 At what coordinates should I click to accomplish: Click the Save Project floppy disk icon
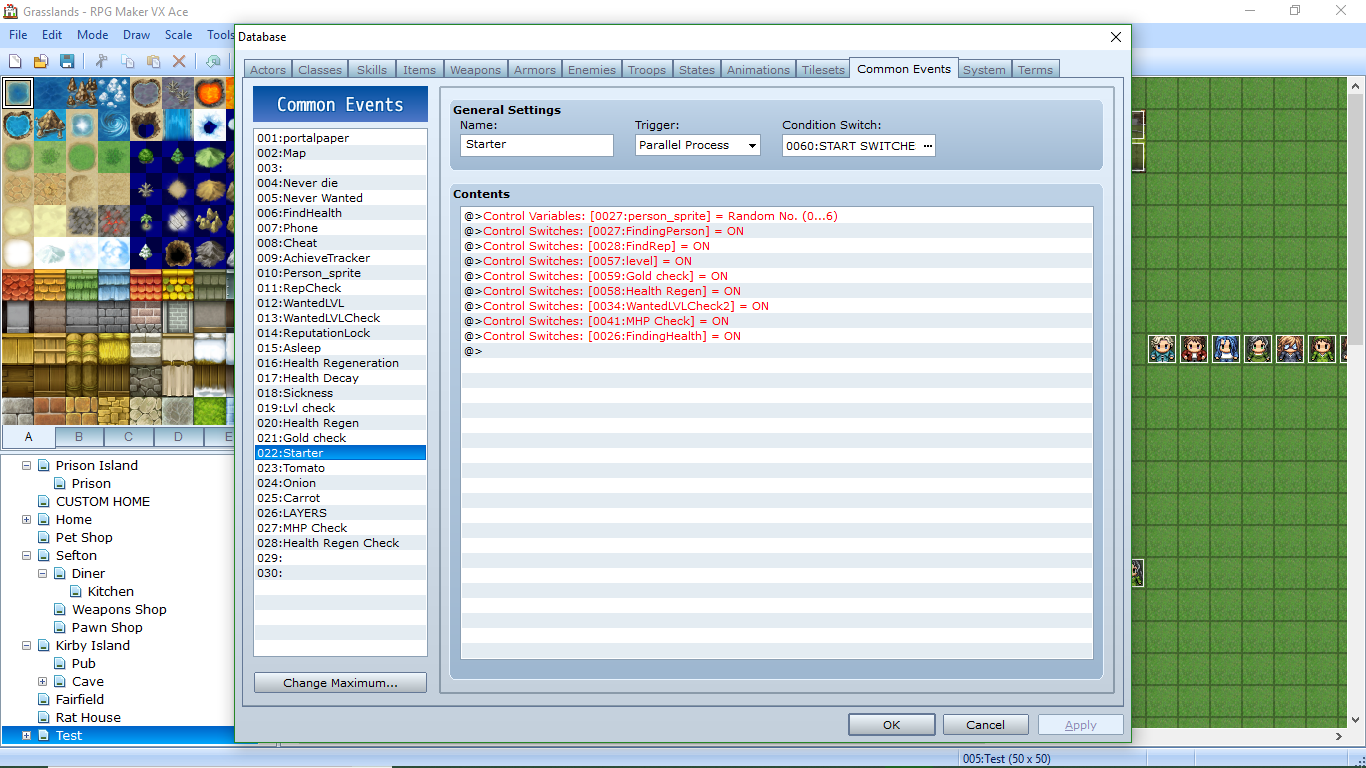[x=67, y=61]
